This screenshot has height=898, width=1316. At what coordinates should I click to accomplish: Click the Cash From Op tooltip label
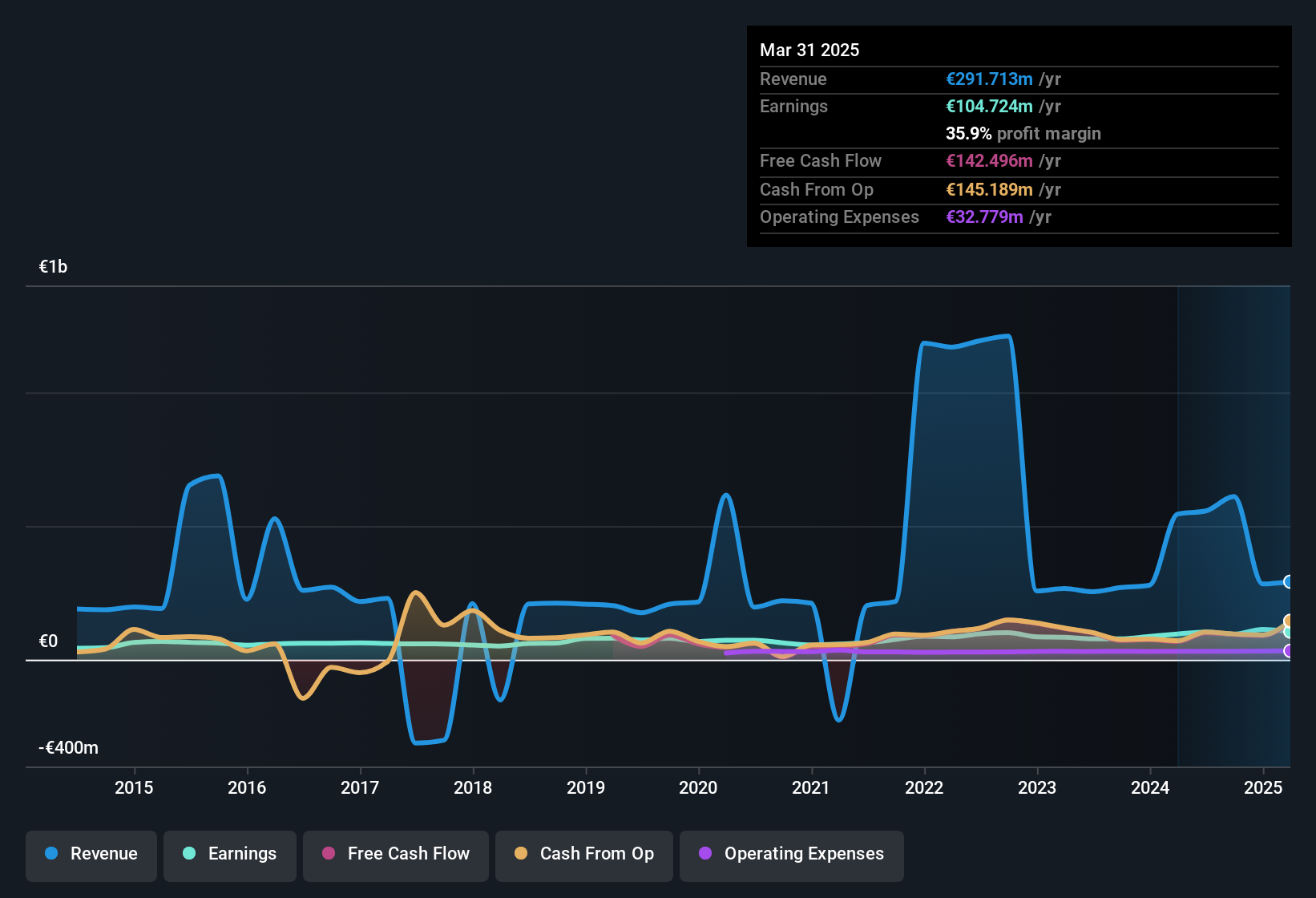click(x=817, y=189)
